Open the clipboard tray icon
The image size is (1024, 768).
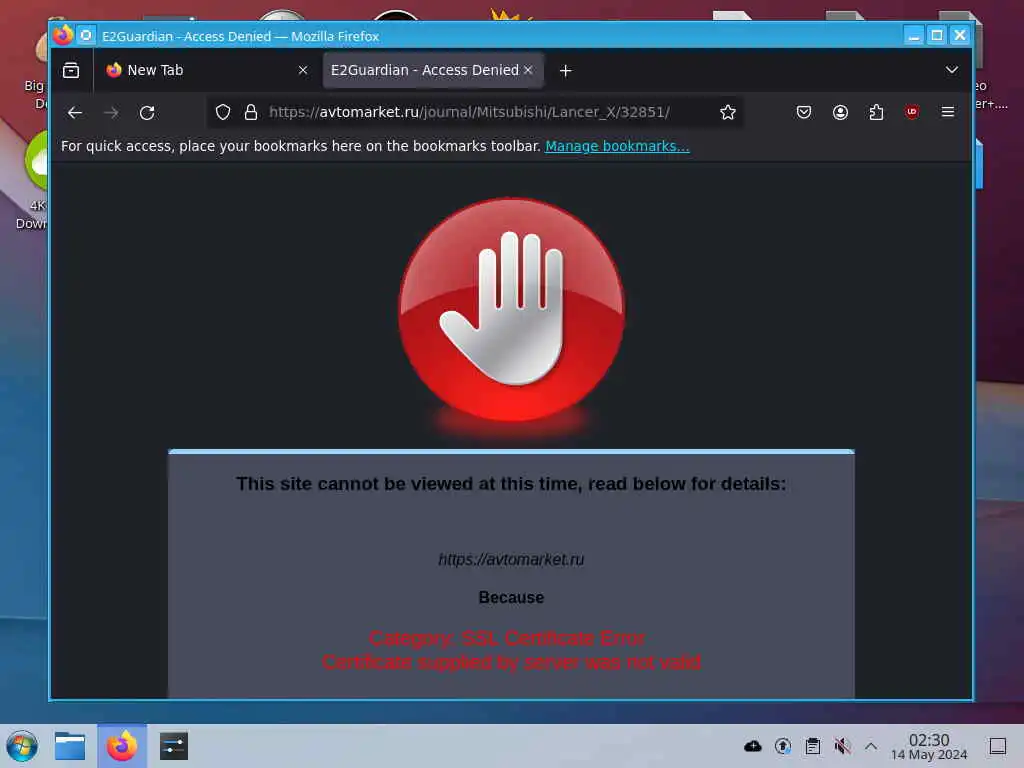point(812,746)
